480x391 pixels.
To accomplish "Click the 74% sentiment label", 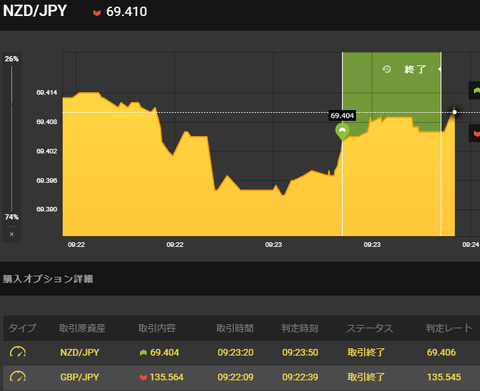I will (x=12, y=217).
